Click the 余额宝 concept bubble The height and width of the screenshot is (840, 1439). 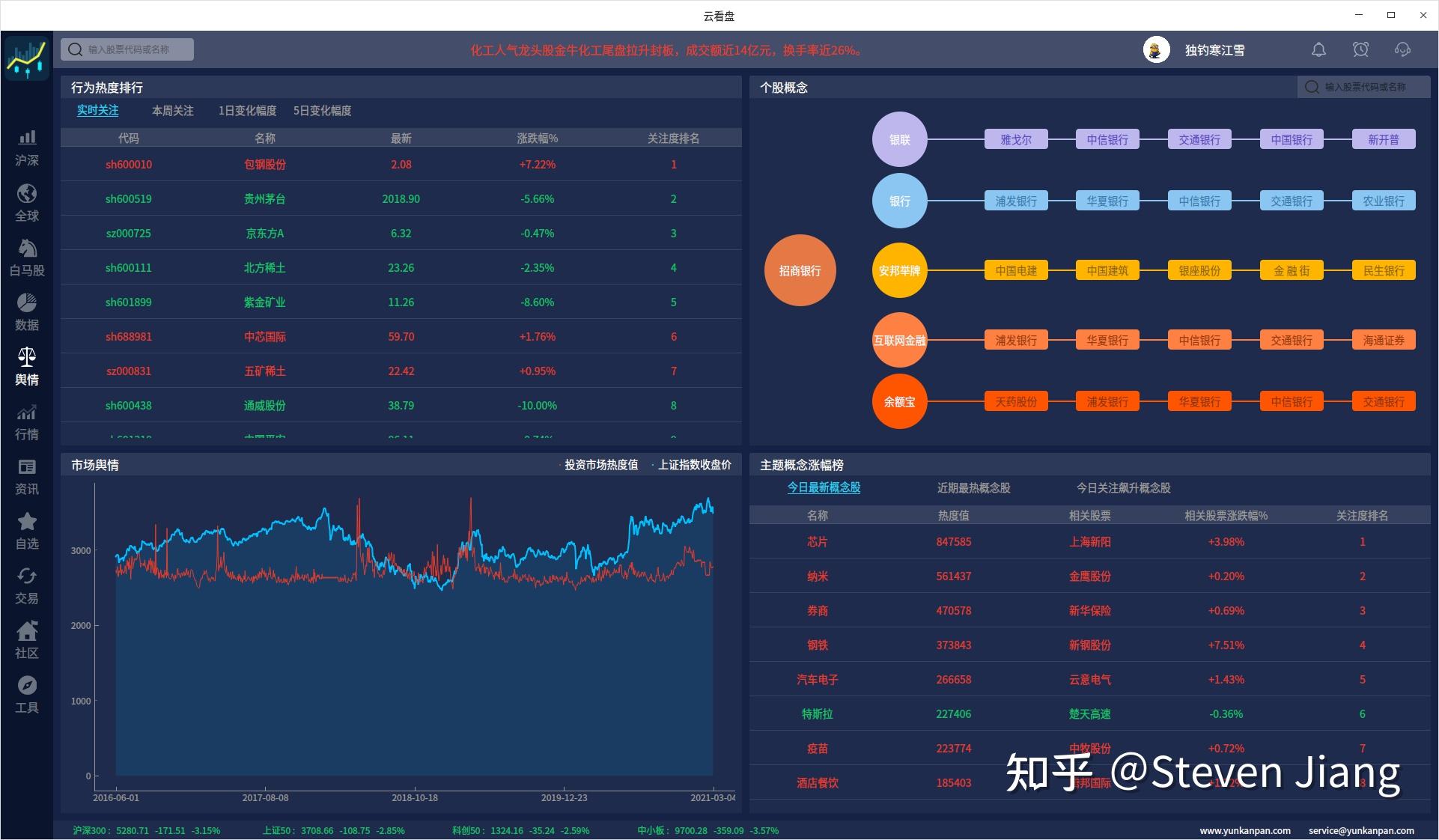(899, 401)
